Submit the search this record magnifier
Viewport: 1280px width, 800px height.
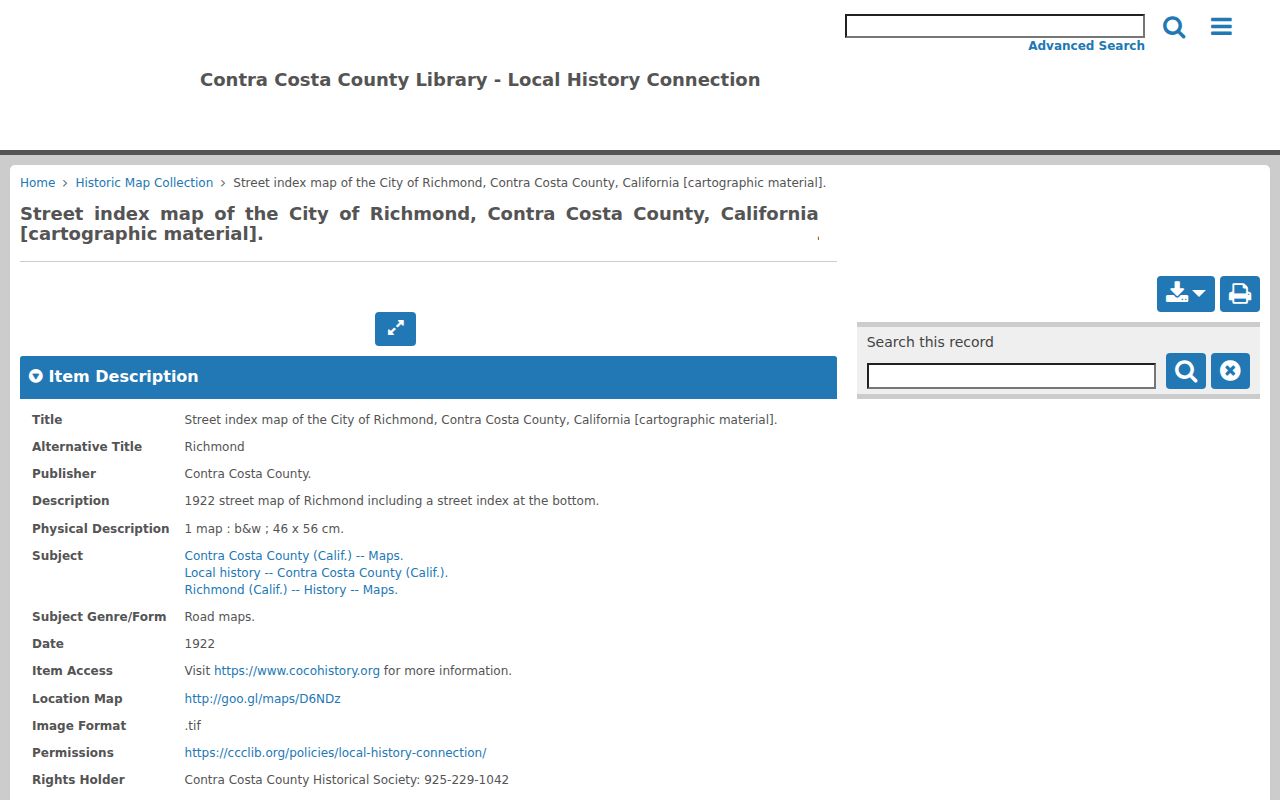tap(1186, 371)
